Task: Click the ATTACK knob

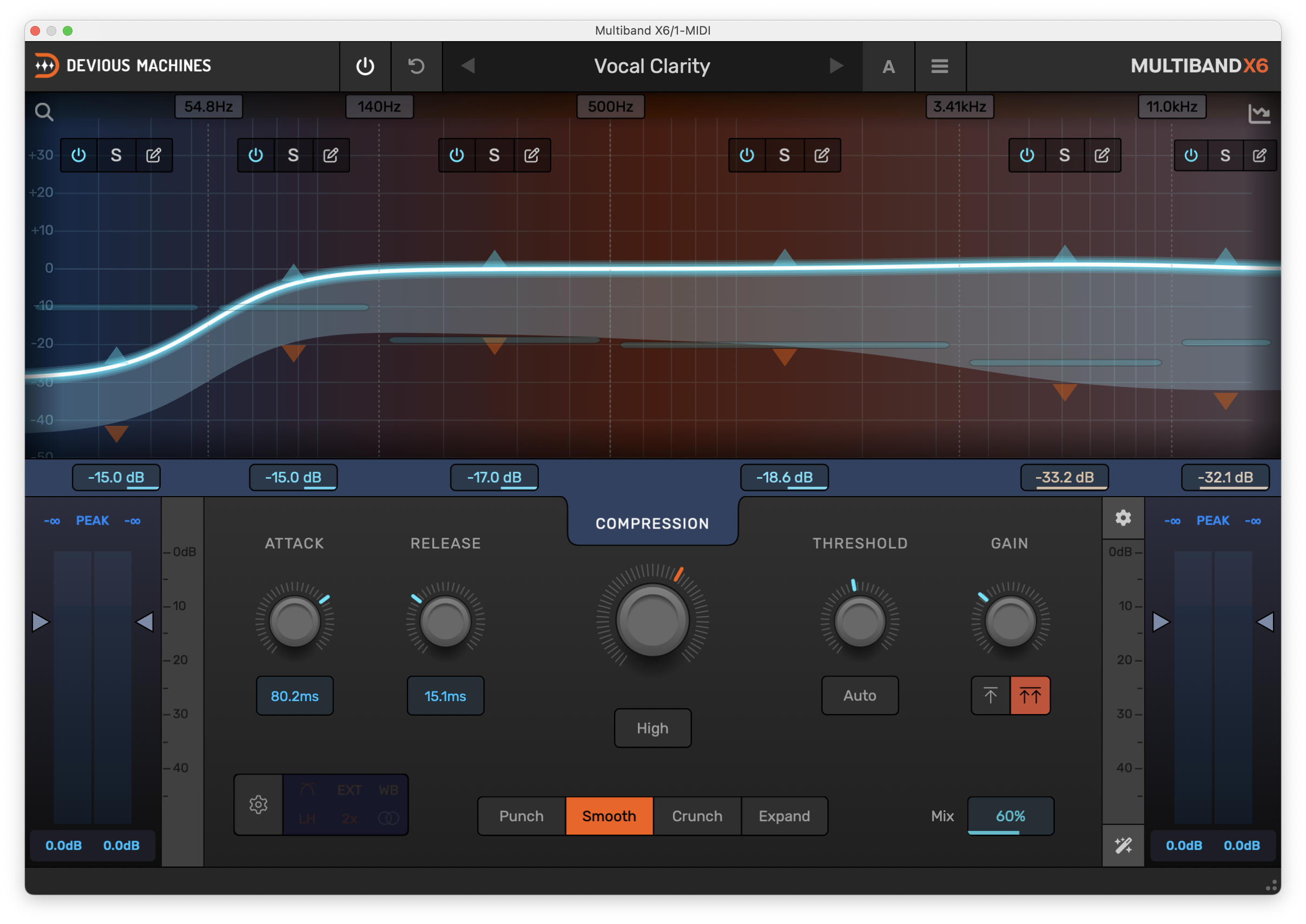Action: (x=295, y=621)
